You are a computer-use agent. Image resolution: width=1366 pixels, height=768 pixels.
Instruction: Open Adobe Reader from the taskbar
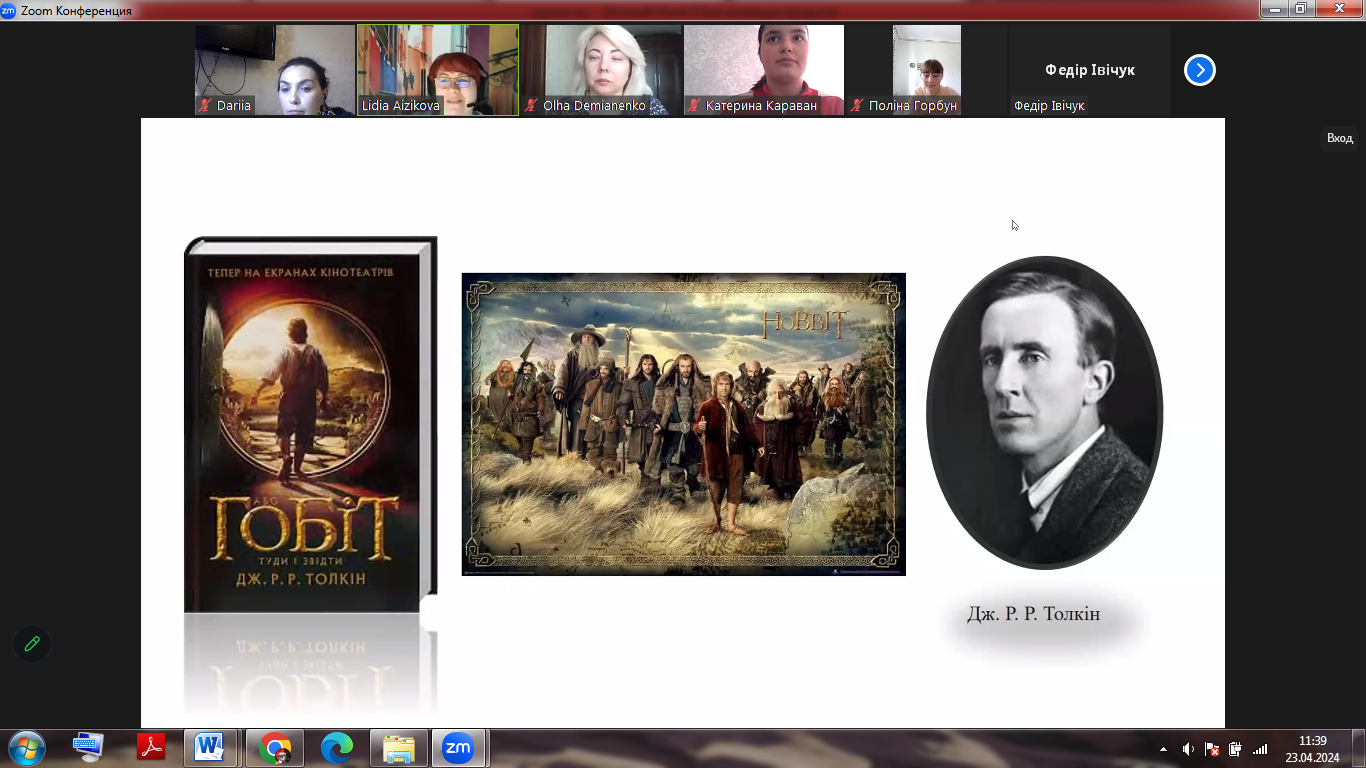(x=150, y=748)
